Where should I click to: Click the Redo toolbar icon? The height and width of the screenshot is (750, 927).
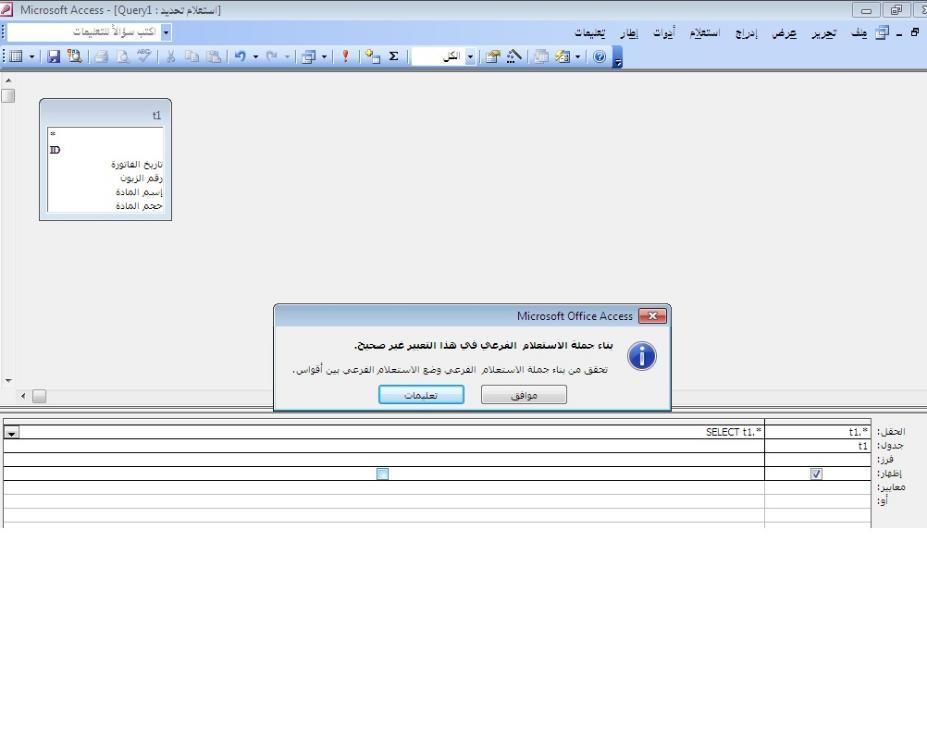click(271, 56)
